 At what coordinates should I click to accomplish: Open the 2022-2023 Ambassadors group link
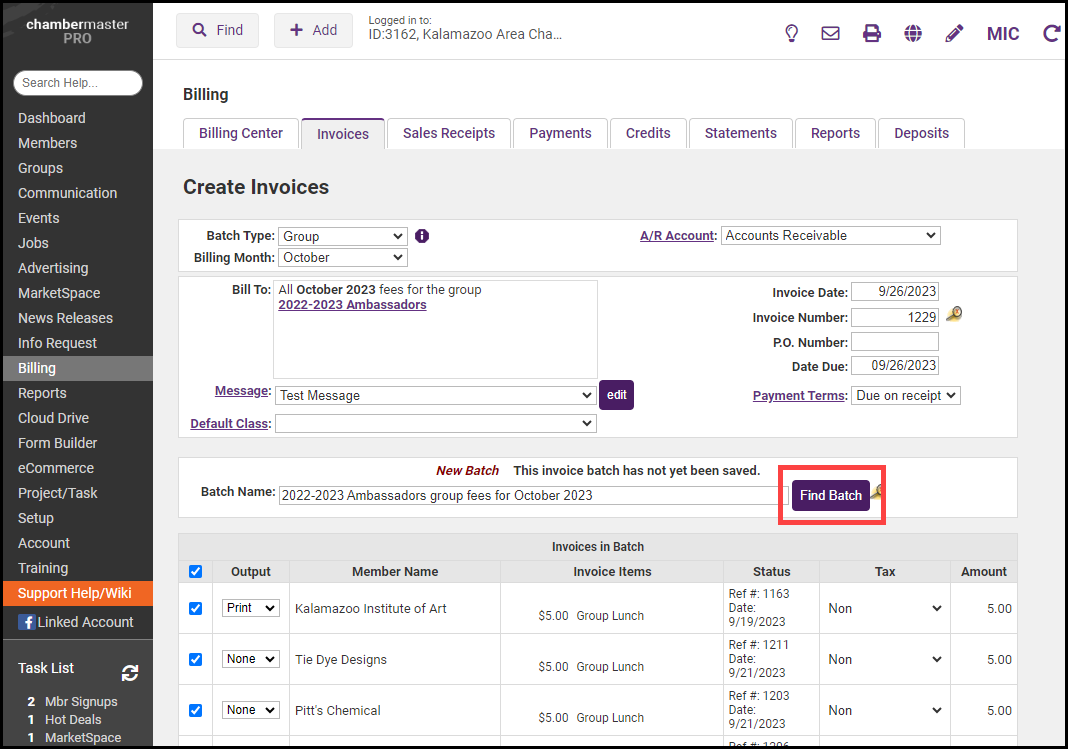[352, 305]
